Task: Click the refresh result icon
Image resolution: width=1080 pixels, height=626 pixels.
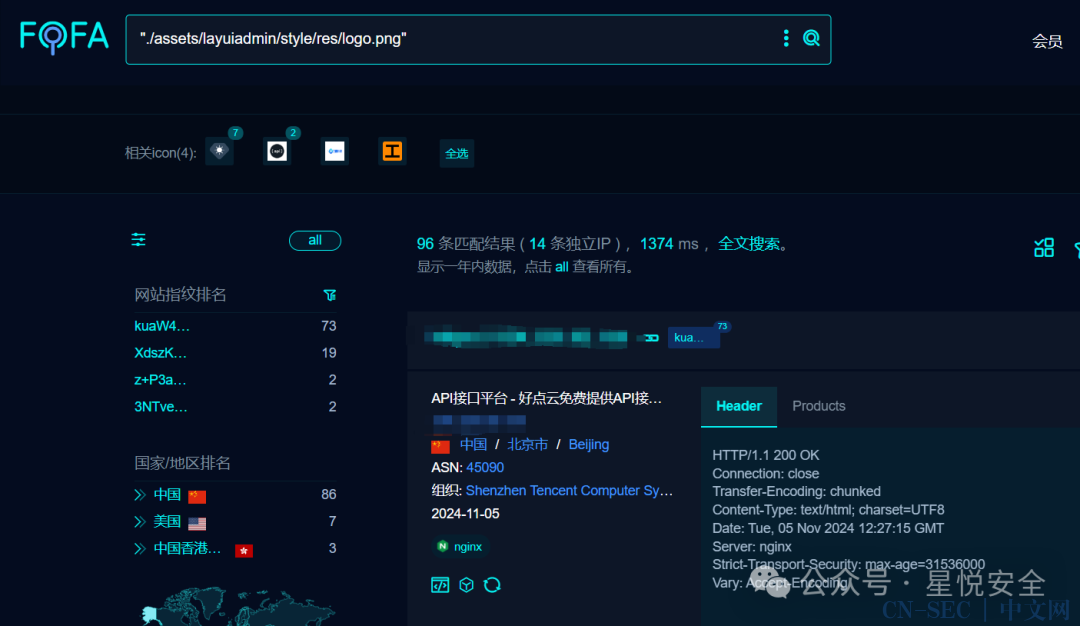Action: tap(492, 585)
